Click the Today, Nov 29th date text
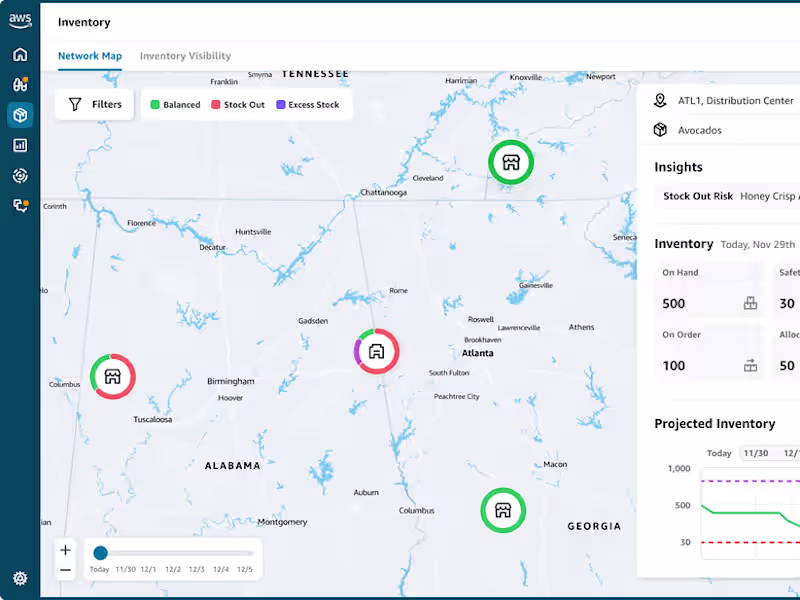 (x=758, y=244)
